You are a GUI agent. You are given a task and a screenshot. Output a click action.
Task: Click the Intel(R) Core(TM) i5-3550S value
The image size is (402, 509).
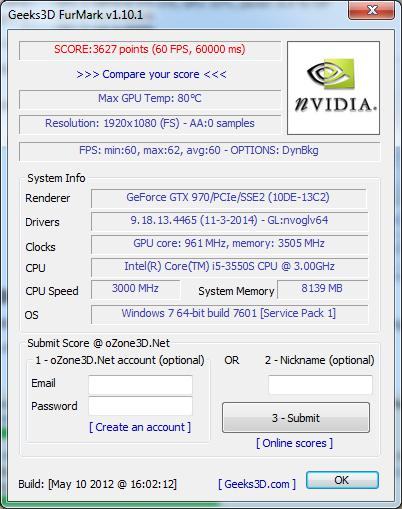229,267
